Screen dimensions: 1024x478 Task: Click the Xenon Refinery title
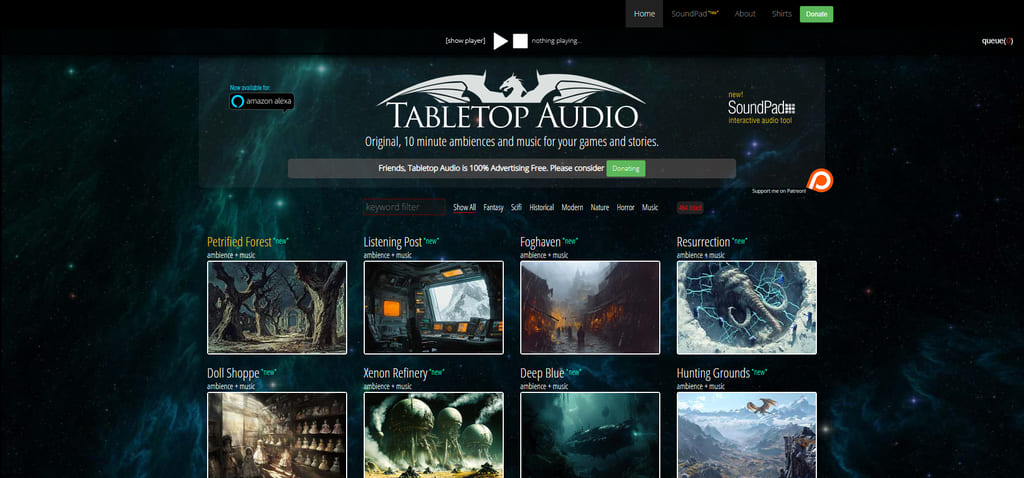point(395,374)
